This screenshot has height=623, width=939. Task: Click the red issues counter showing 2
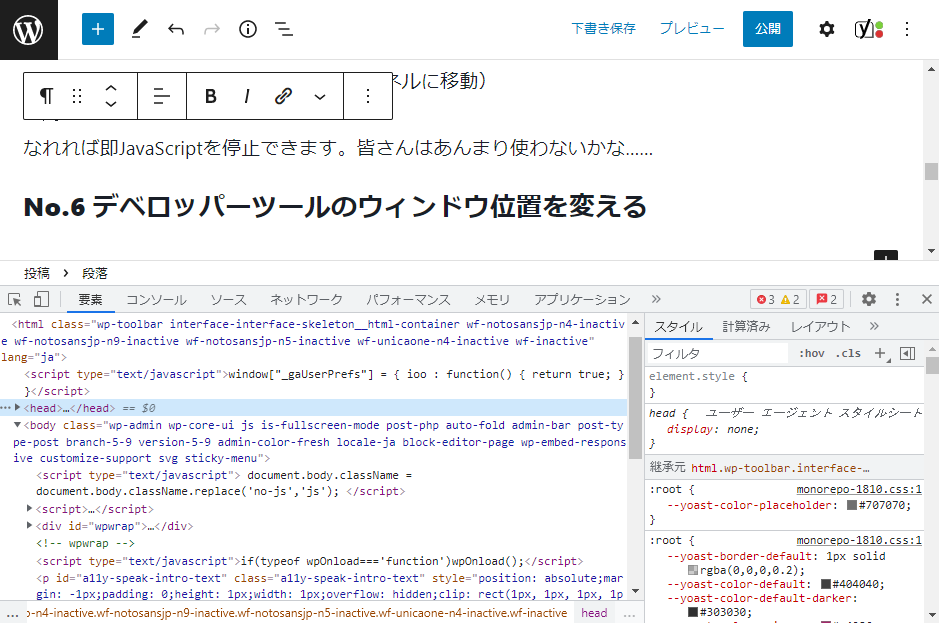(x=826, y=299)
